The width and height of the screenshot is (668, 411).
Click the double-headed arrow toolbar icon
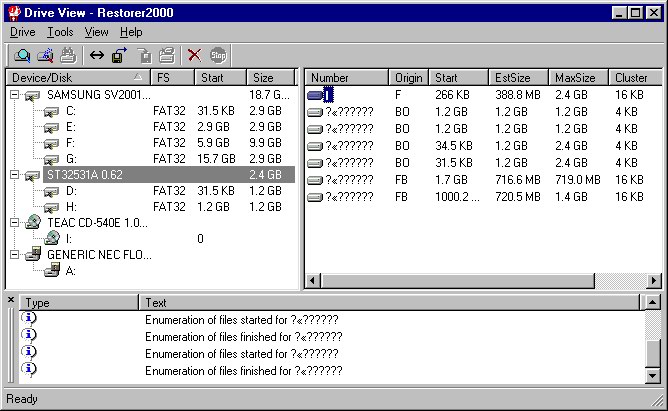pyautogui.click(x=97, y=56)
